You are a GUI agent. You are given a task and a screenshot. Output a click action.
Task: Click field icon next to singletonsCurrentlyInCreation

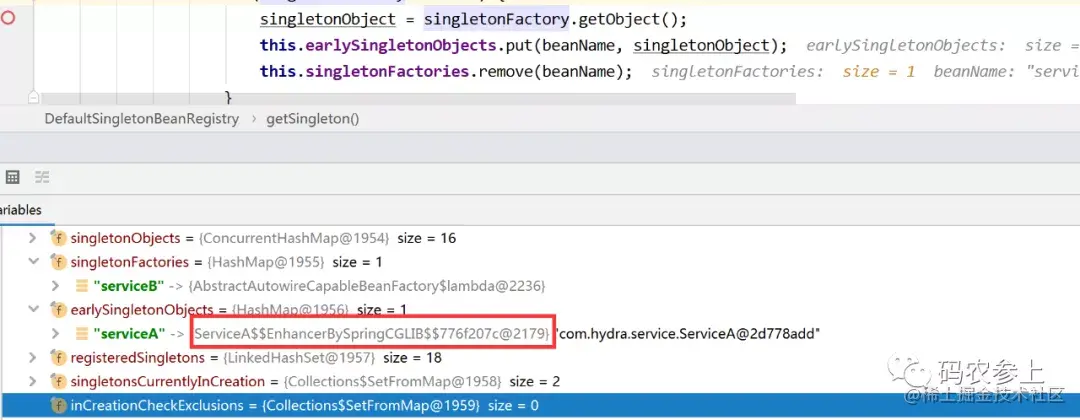pos(59,381)
